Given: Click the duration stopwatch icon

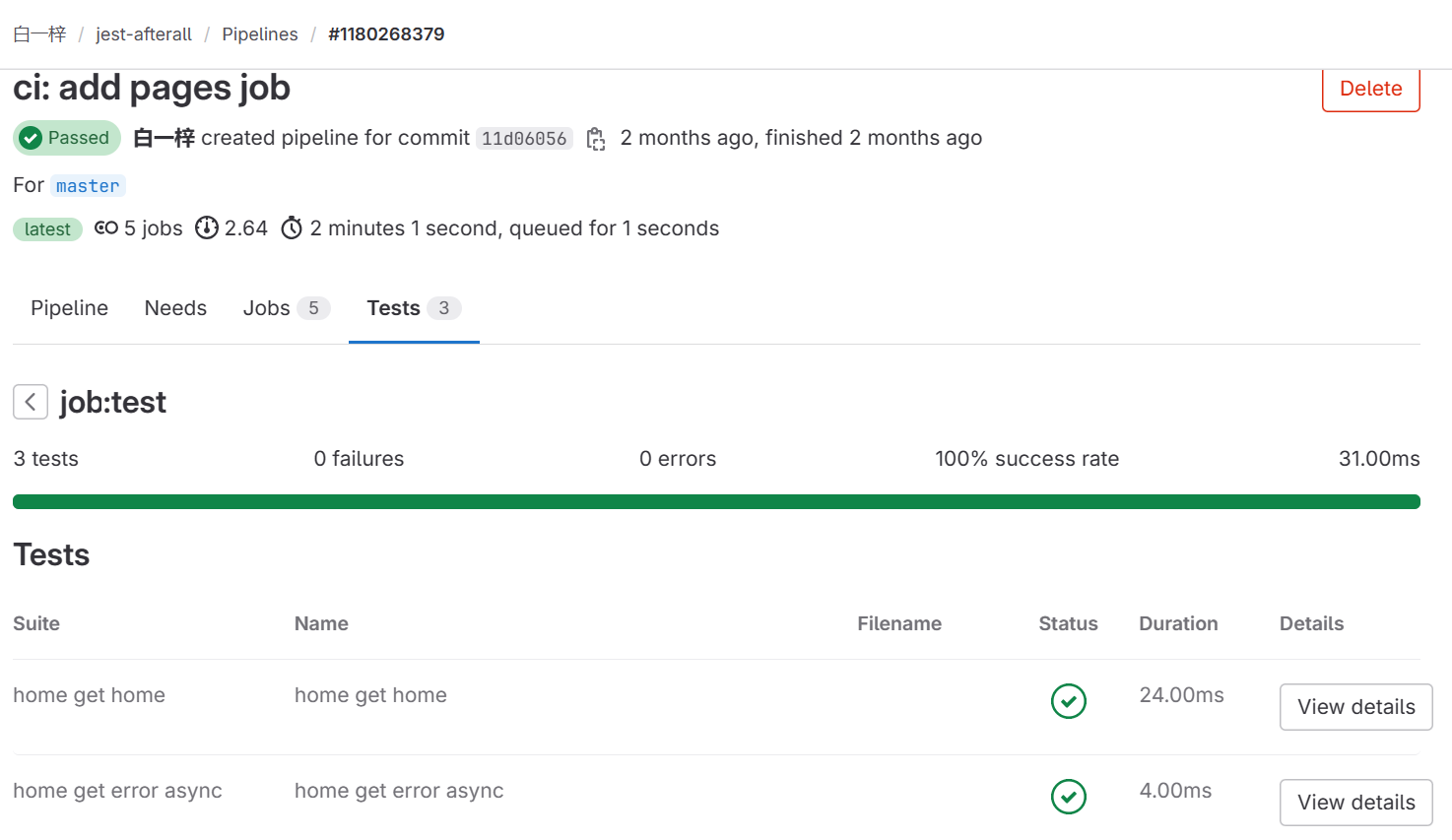Looking at the screenshot, I should 292,228.
